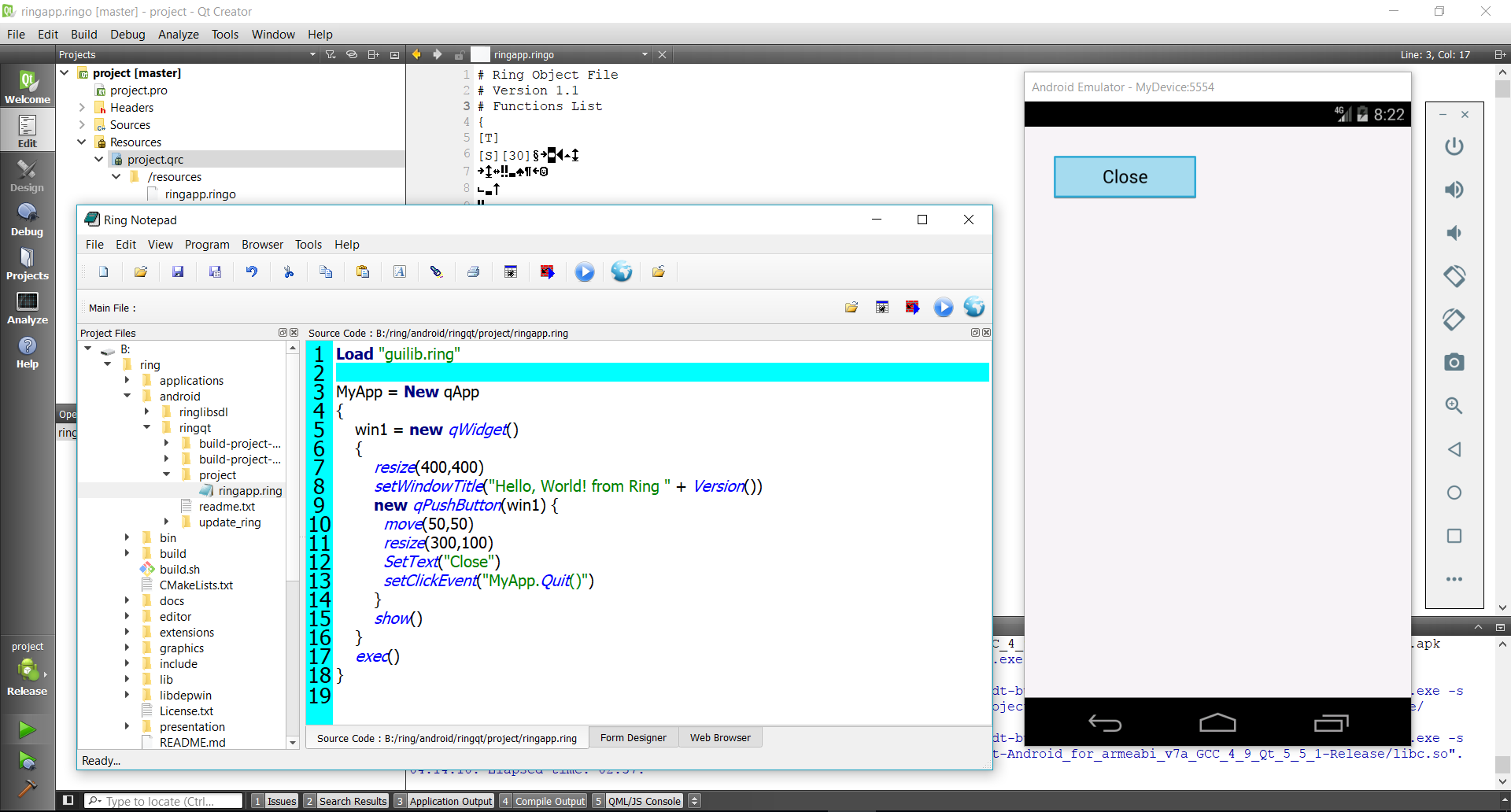Expand the Sources folder in Projects tree
Image resolution: width=1511 pixels, height=812 pixels.
(82, 124)
